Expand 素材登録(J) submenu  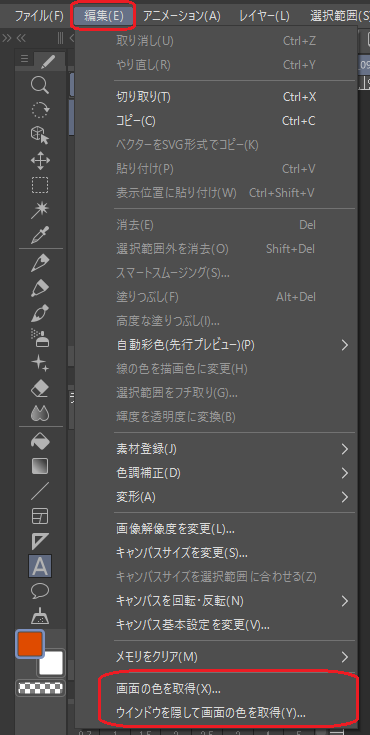click(x=216, y=449)
